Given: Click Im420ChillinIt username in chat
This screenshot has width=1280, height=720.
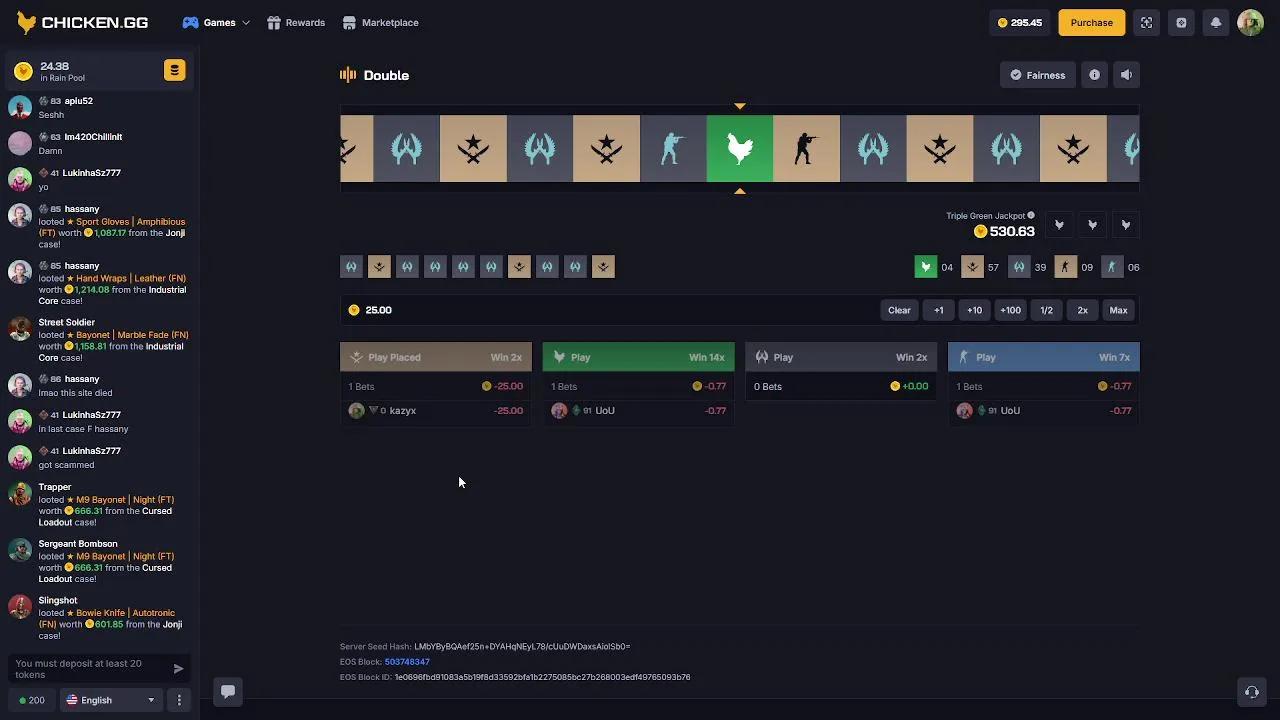Looking at the screenshot, I should (x=93, y=137).
